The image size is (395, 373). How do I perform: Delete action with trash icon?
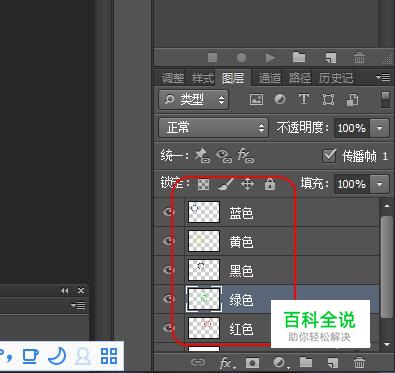click(359, 57)
